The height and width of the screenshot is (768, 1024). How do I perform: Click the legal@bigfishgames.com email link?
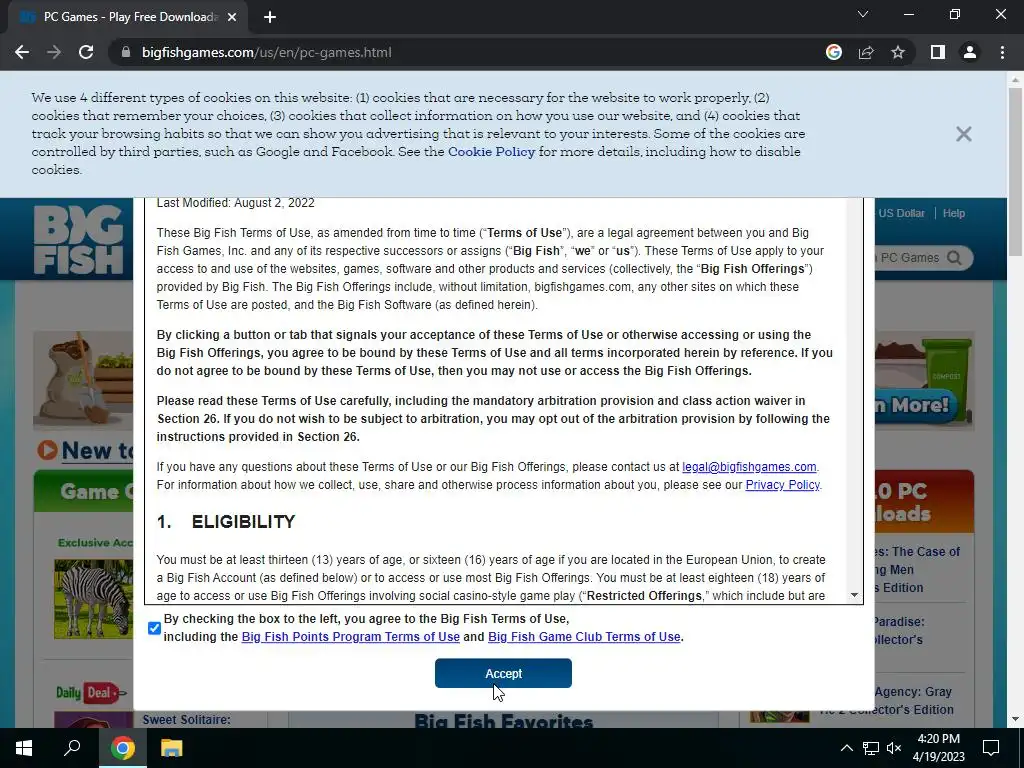click(x=749, y=467)
